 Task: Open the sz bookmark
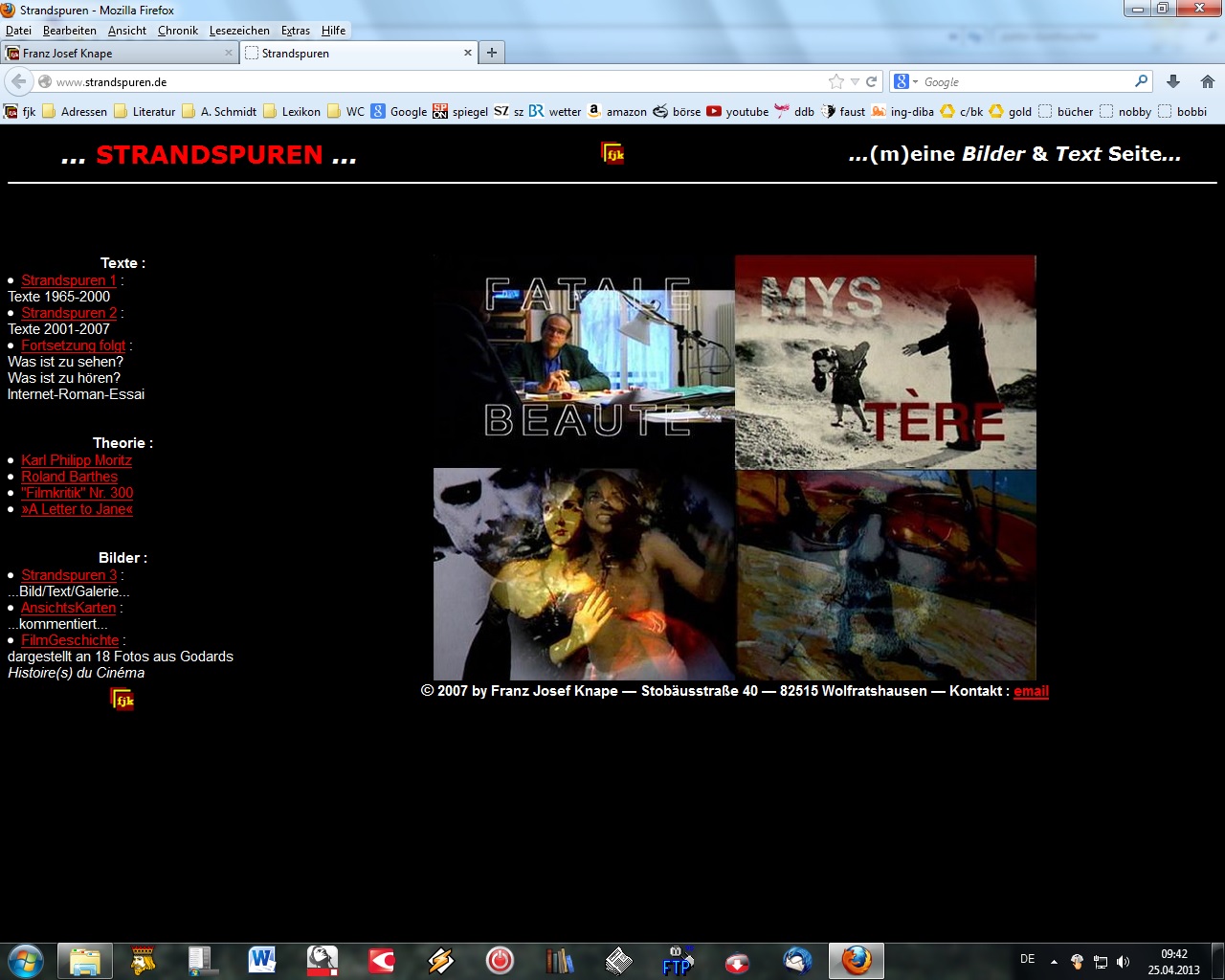pyautogui.click(x=509, y=111)
